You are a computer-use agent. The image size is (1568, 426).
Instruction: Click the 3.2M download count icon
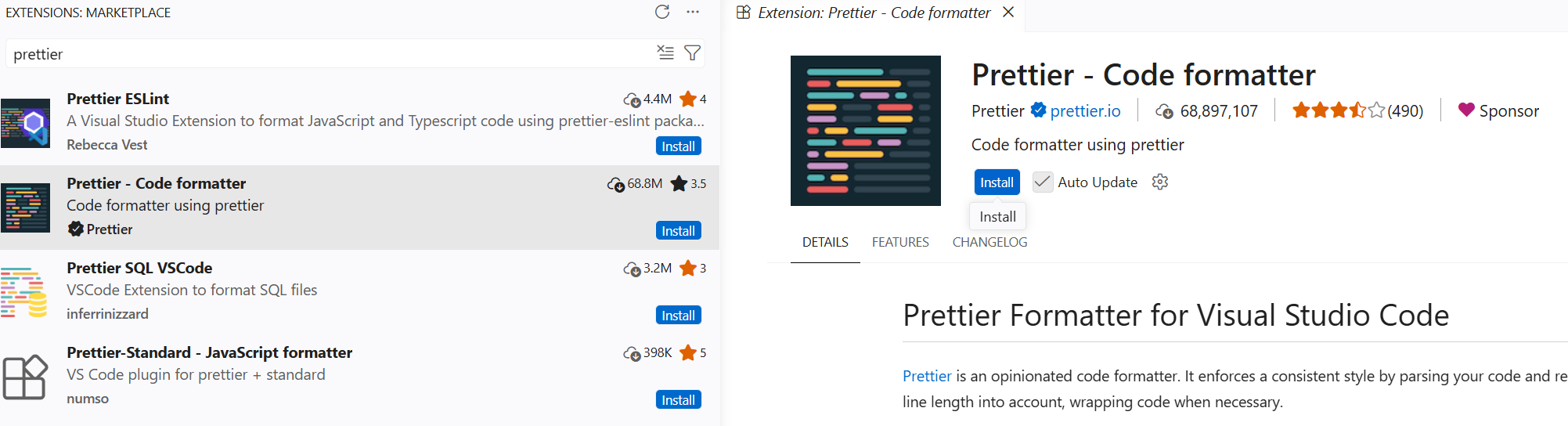click(x=633, y=269)
